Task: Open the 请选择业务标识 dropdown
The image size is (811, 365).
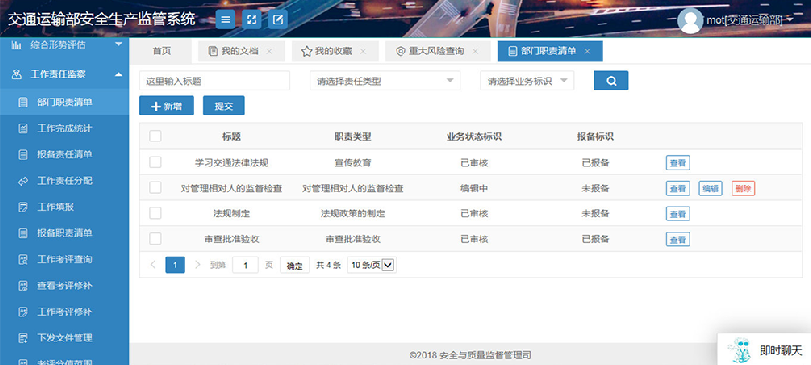Action: point(527,81)
